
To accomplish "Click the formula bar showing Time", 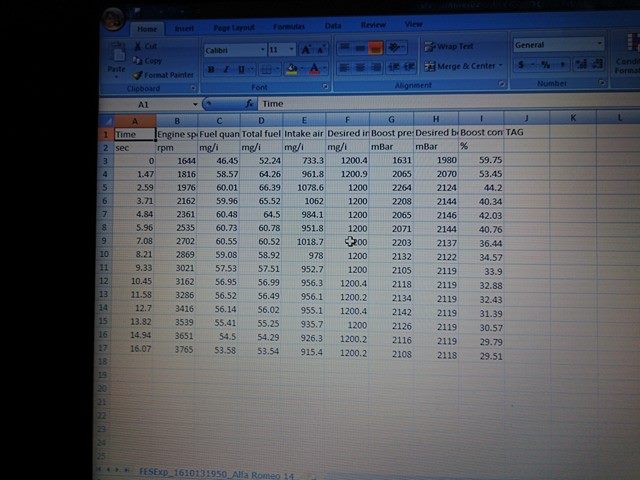I will [449, 102].
